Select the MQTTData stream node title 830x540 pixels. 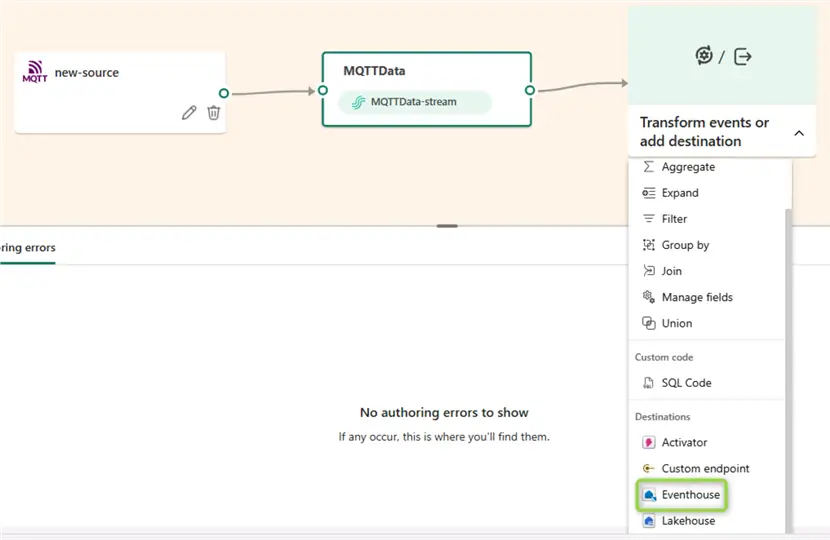(x=374, y=71)
